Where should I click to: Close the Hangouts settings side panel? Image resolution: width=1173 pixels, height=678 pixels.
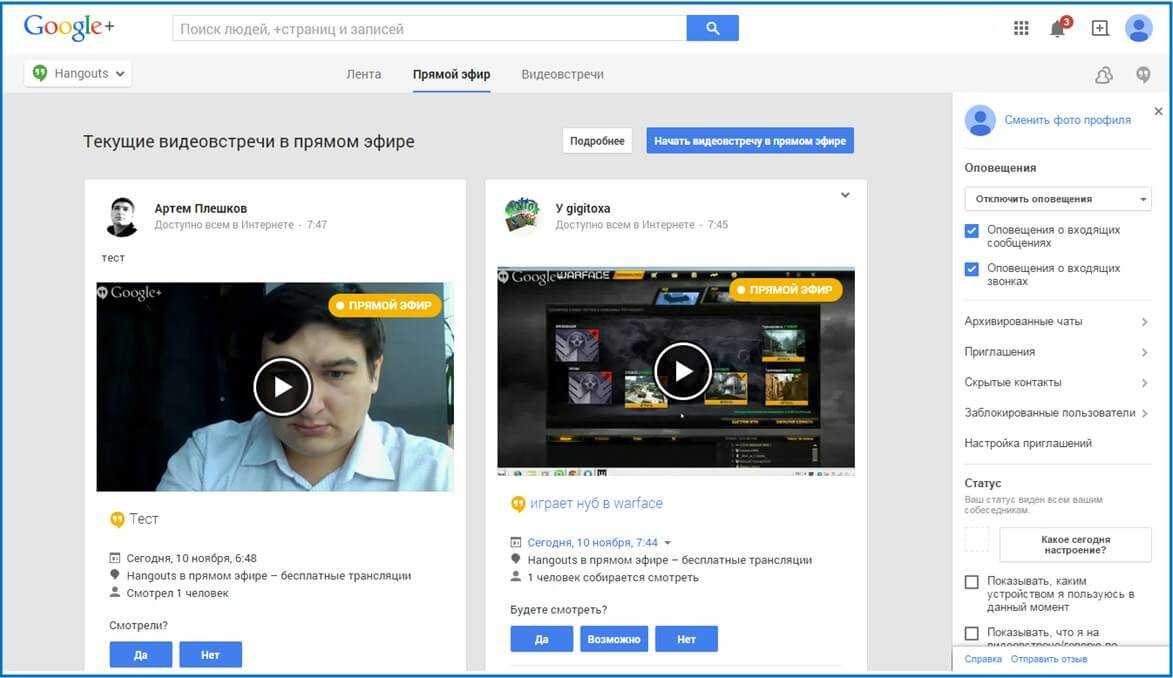1158,111
